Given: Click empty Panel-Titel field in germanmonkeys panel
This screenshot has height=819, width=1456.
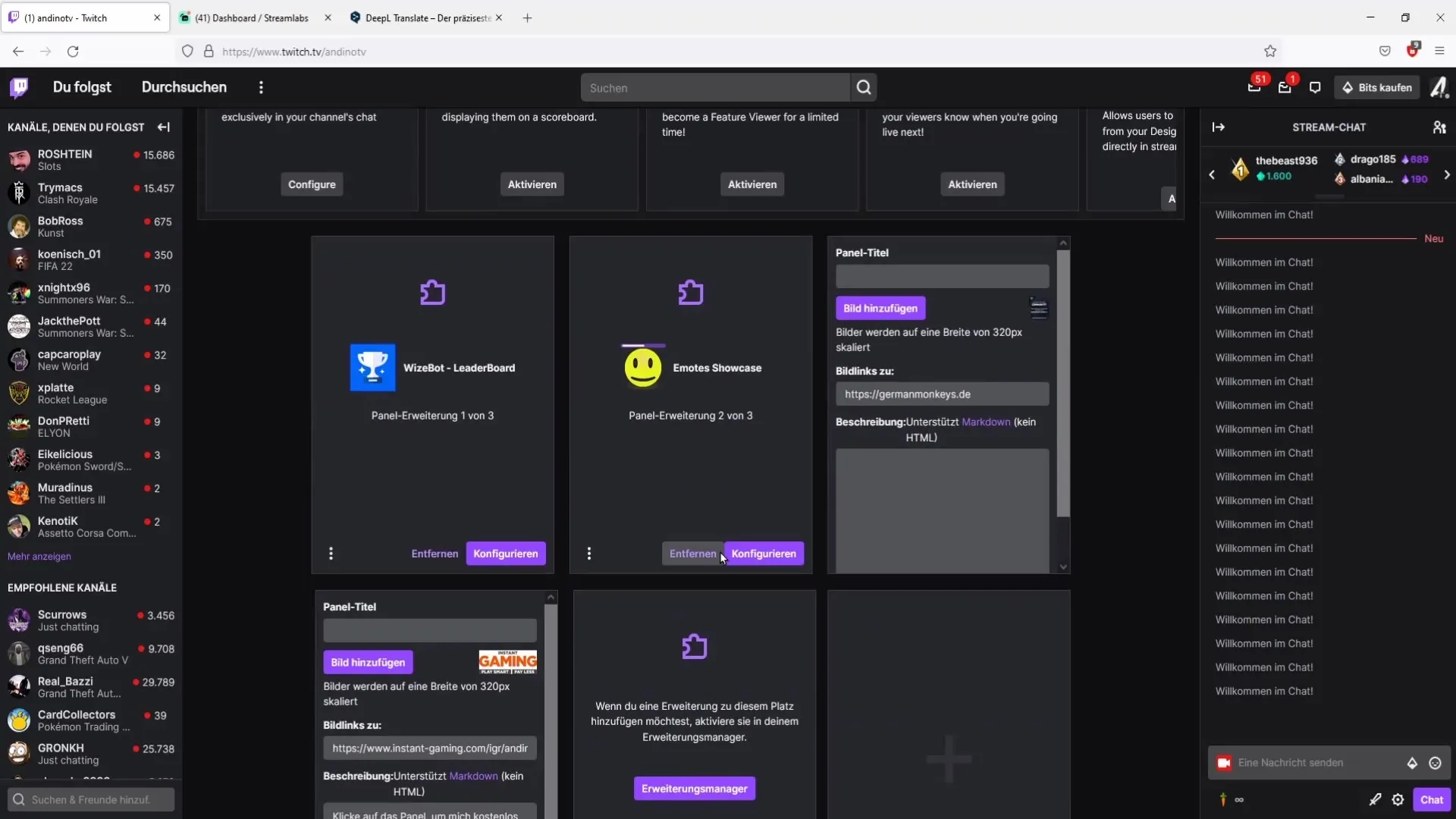Looking at the screenshot, I should click(x=943, y=276).
